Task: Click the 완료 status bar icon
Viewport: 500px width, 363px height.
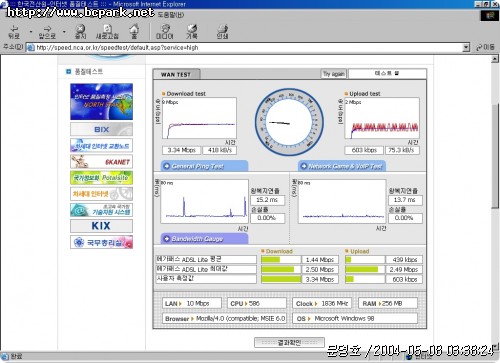Action: [x=4, y=357]
